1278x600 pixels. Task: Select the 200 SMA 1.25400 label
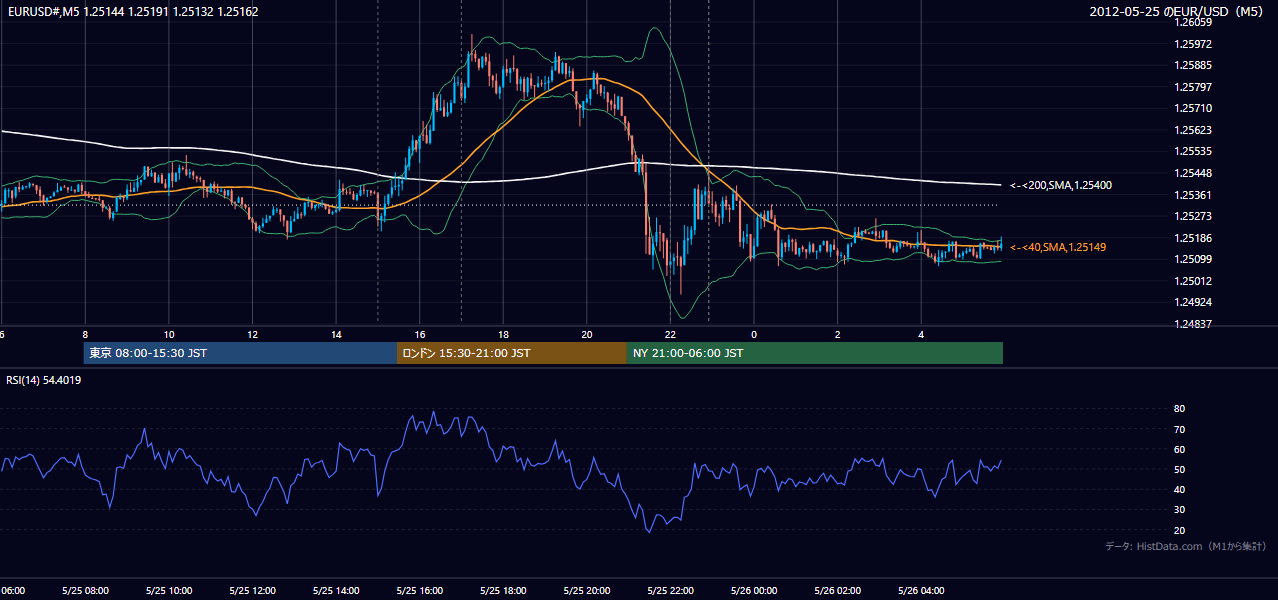(x=1061, y=185)
